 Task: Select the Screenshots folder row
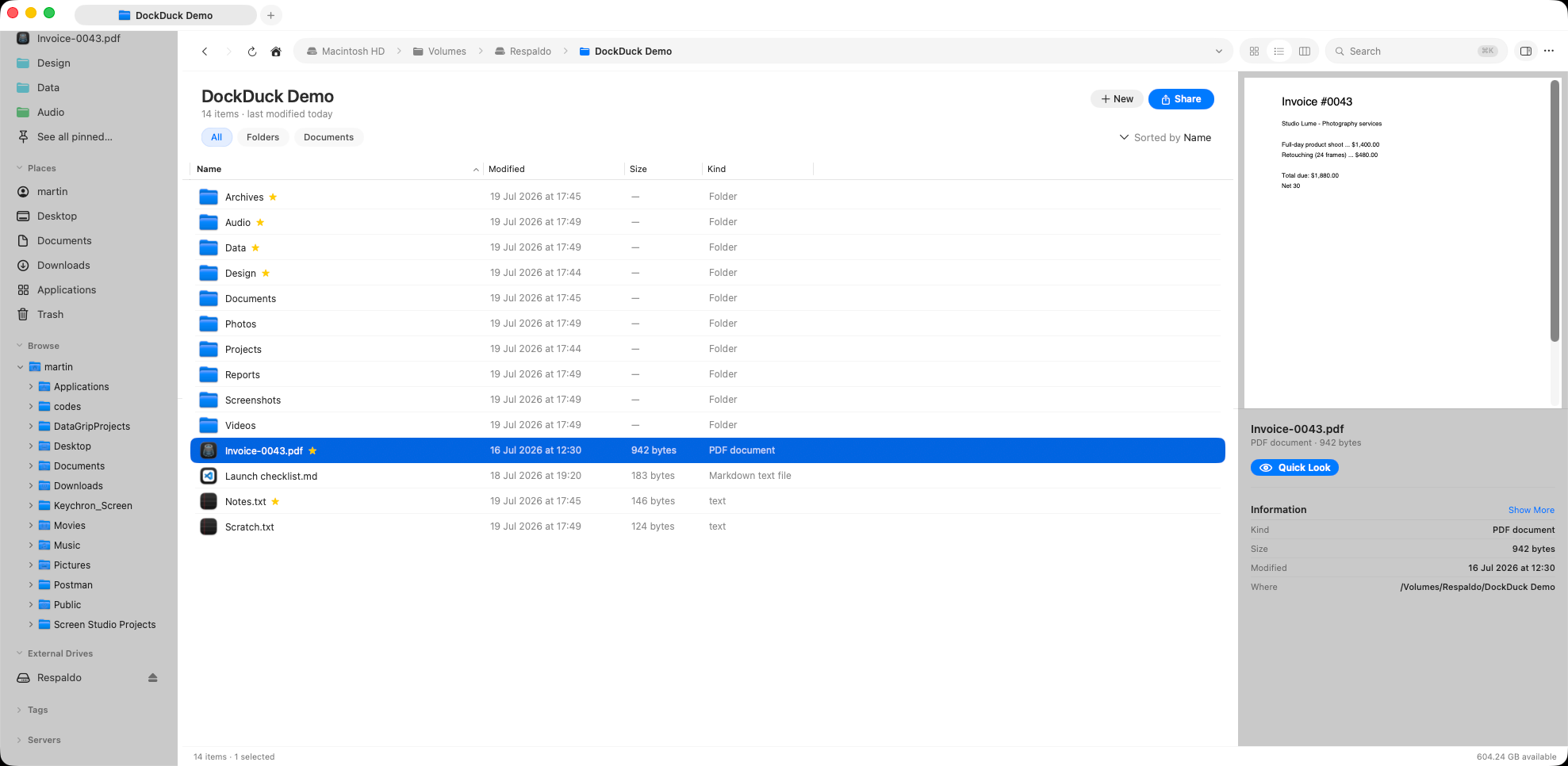tap(707, 400)
